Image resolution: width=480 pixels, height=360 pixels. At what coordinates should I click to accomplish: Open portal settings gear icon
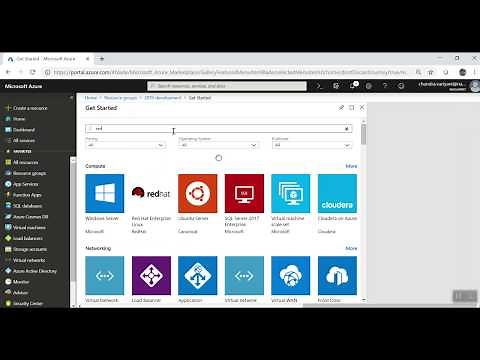click(368, 86)
